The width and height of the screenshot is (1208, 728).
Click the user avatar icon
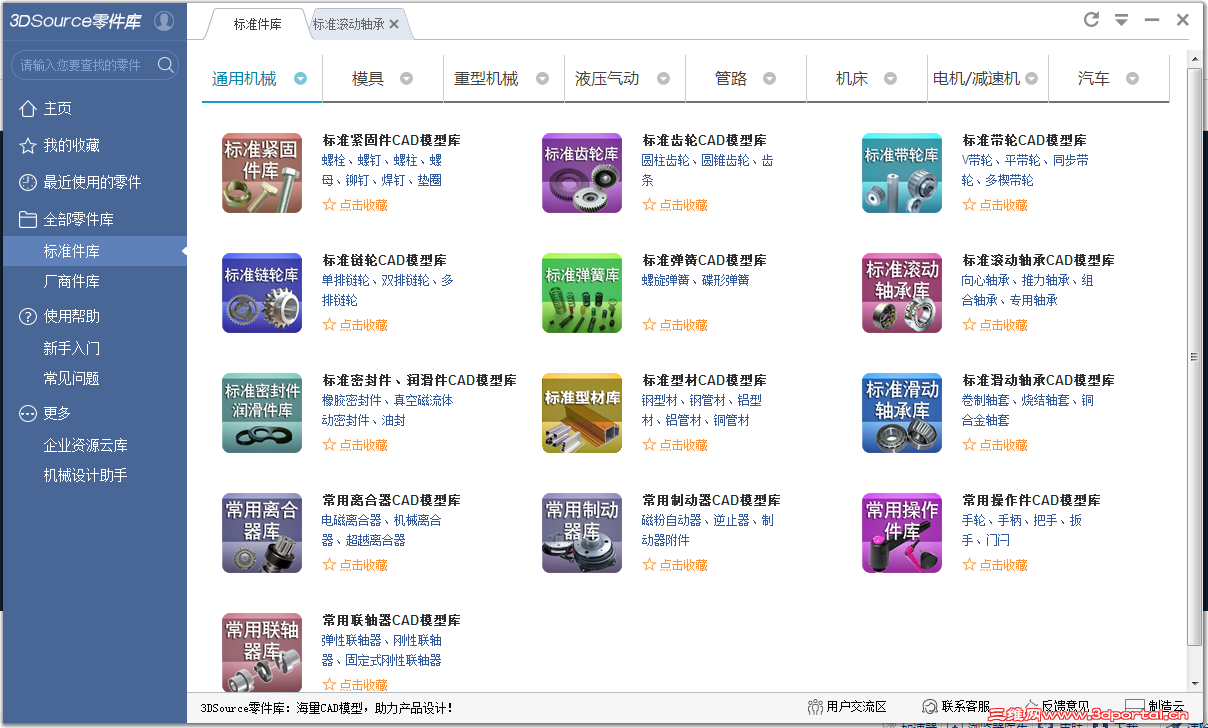click(165, 21)
